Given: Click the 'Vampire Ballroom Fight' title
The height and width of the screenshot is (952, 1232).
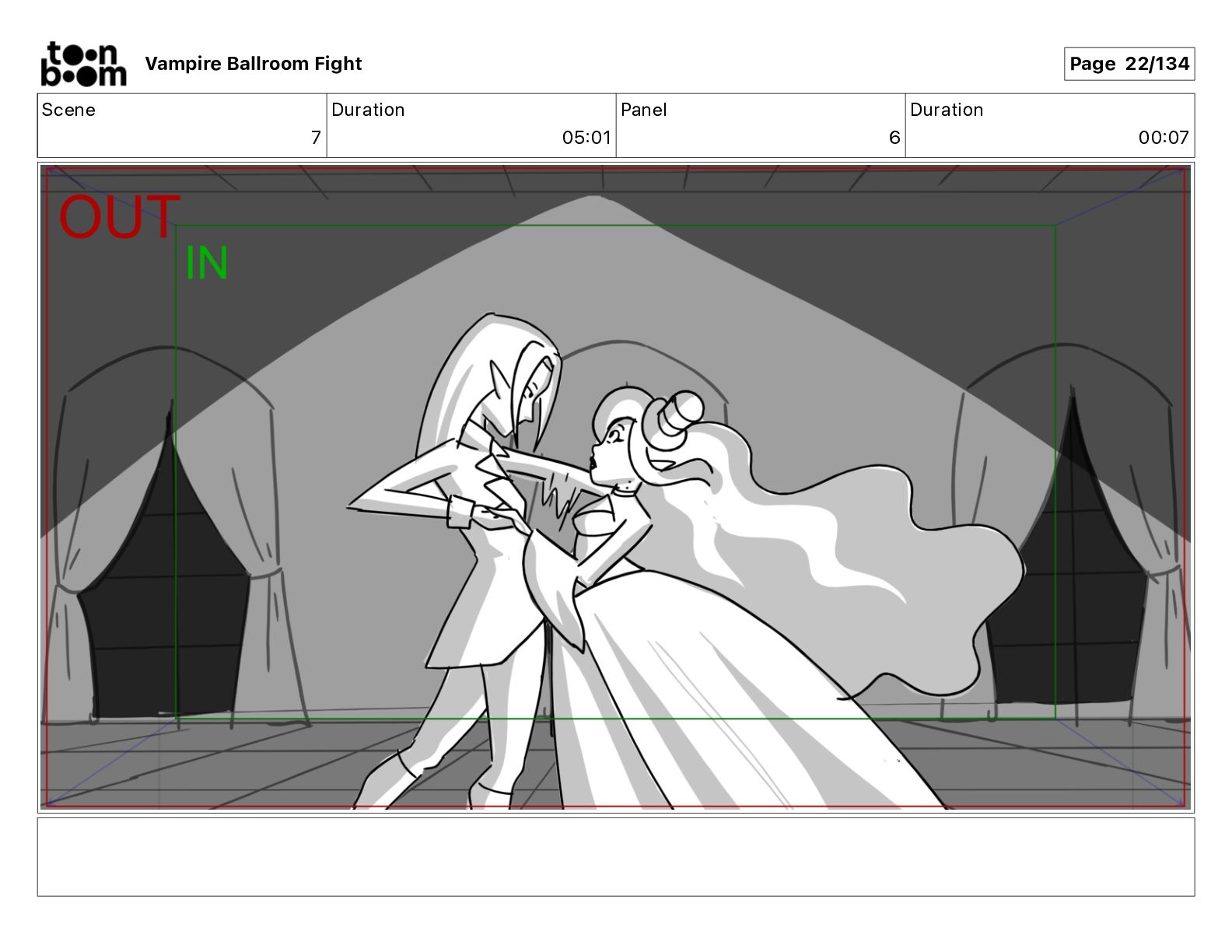Looking at the screenshot, I should tap(254, 64).
